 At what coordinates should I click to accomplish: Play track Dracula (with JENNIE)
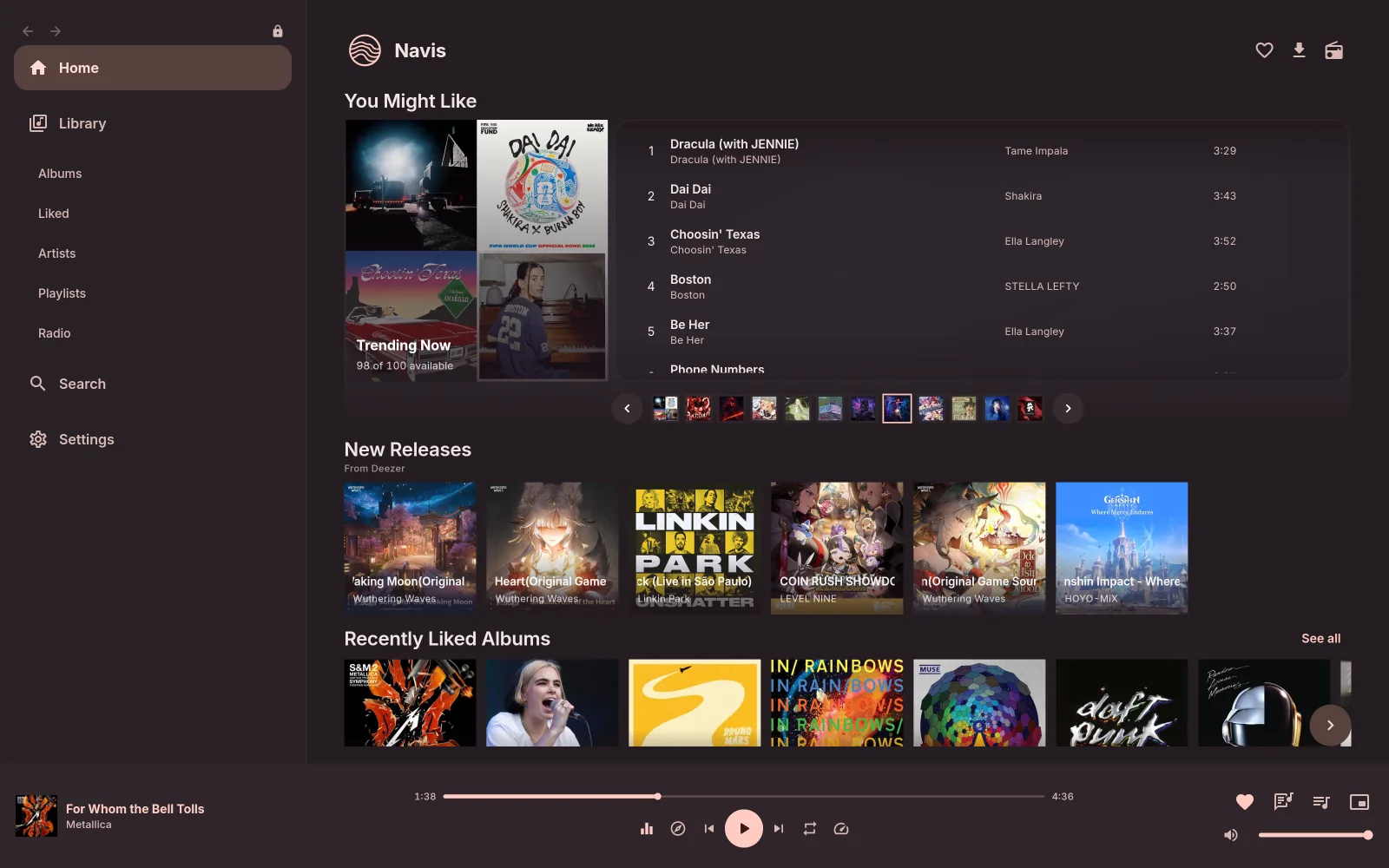click(984, 151)
